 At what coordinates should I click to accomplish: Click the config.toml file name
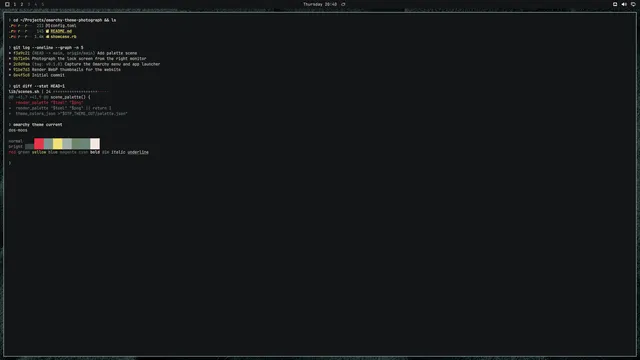[63, 26]
